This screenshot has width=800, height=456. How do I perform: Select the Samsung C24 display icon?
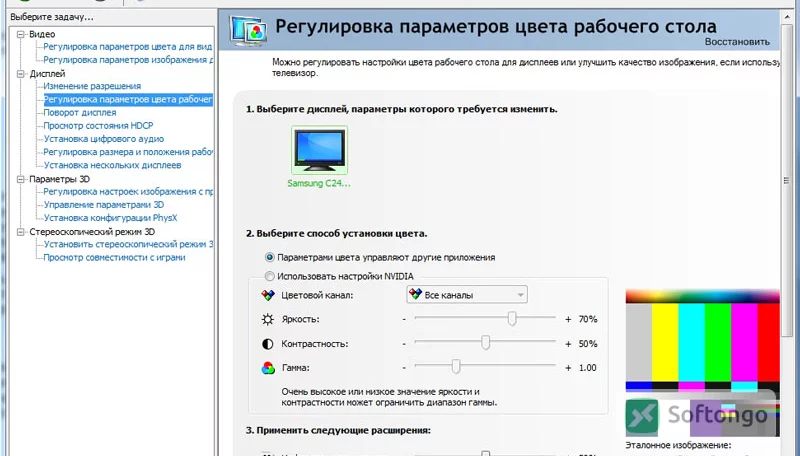pyautogui.click(x=319, y=150)
